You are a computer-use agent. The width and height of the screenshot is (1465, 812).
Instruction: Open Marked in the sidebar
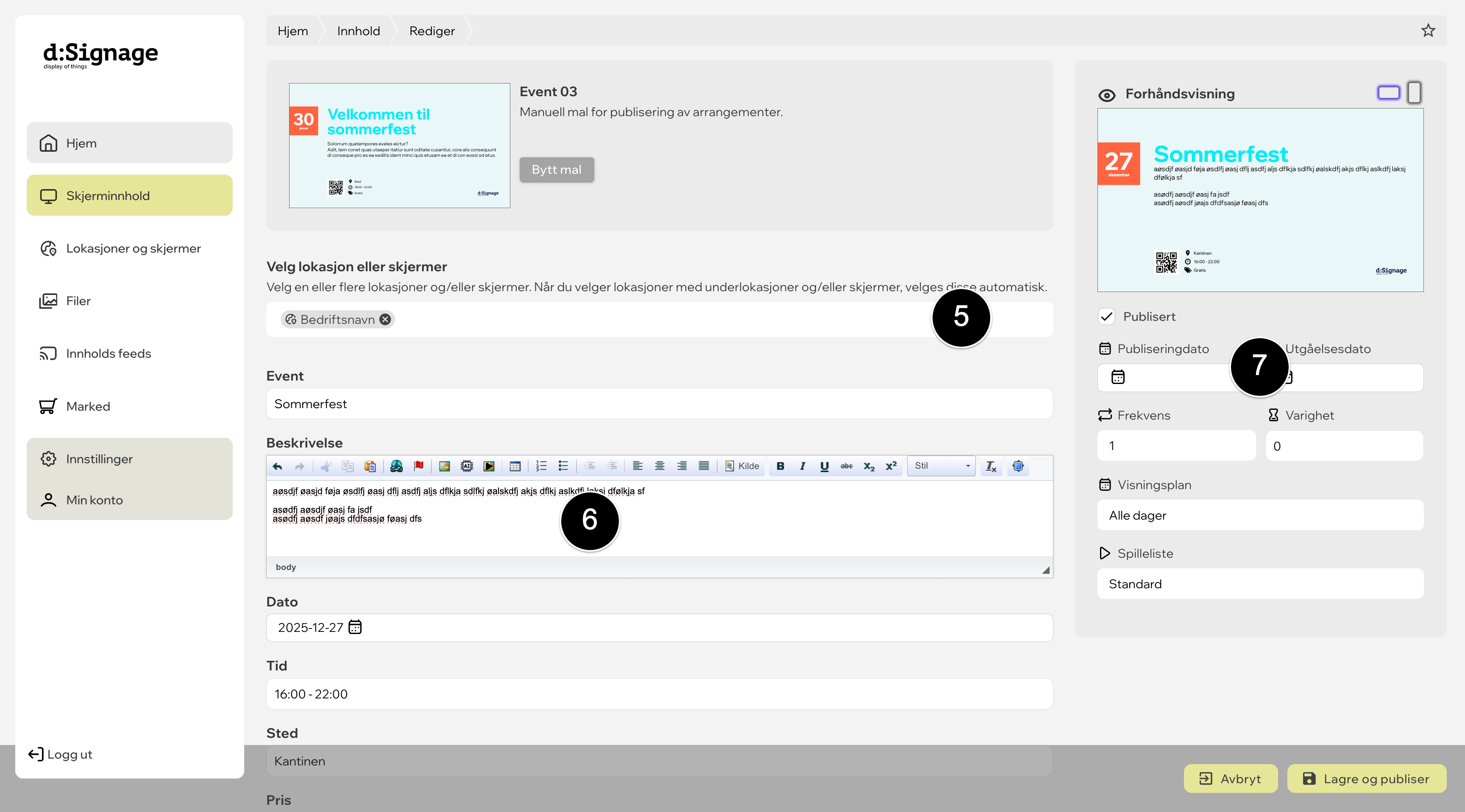pyautogui.click(x=130, y=406)
